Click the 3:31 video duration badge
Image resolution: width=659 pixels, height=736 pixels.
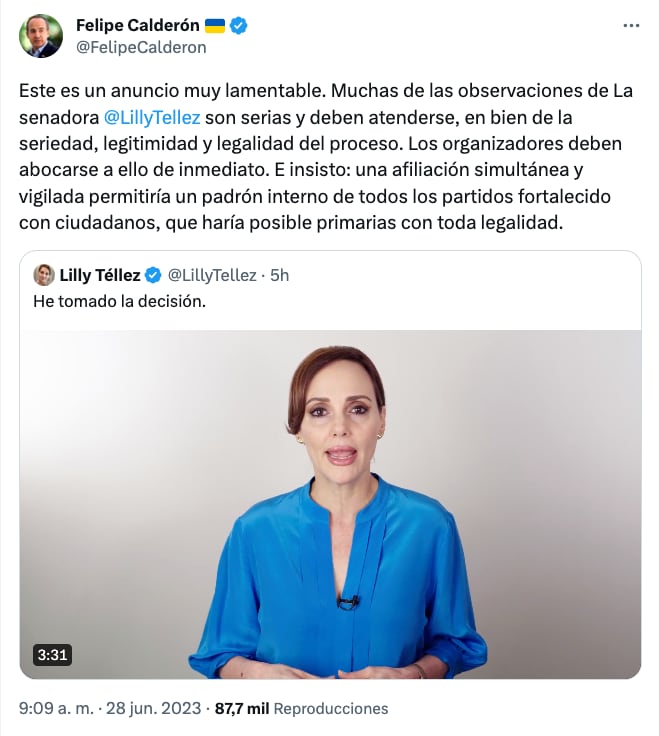point(52,655)
